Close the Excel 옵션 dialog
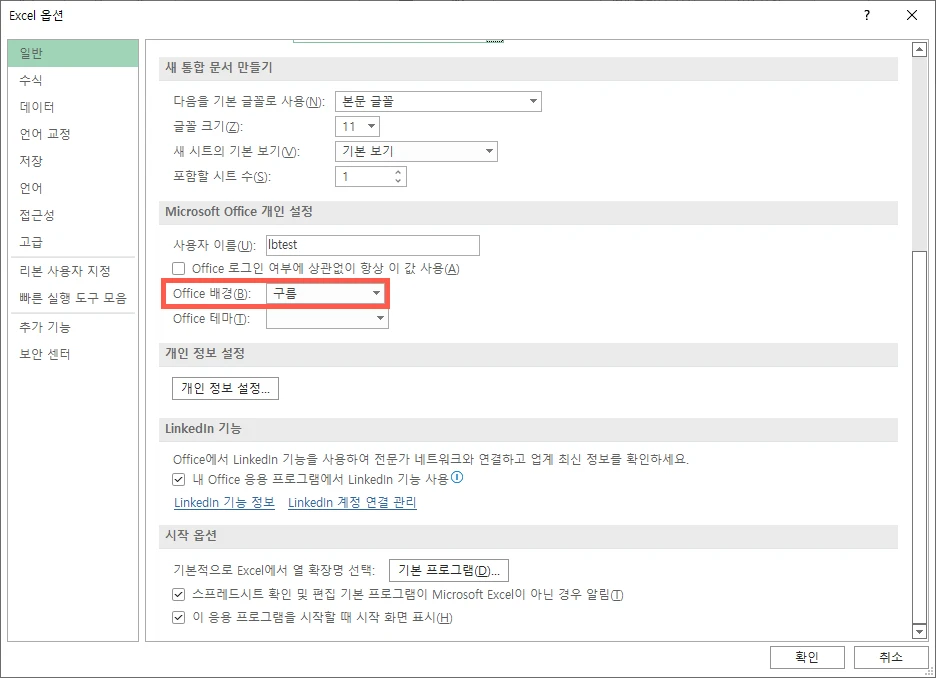Image resolution: width=936 pixels, height=678 pixels. pos(912,16)
